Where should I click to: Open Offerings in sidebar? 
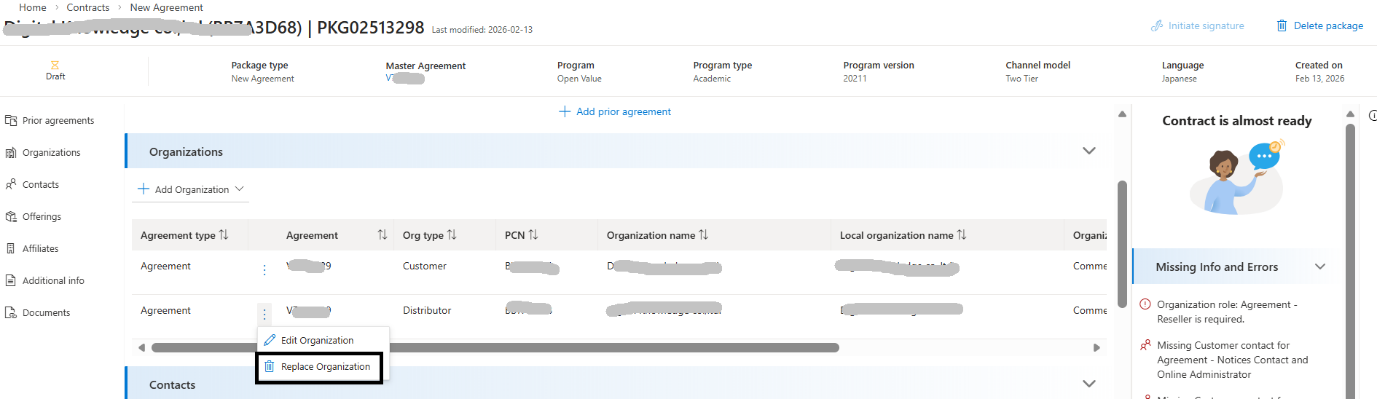33,216
